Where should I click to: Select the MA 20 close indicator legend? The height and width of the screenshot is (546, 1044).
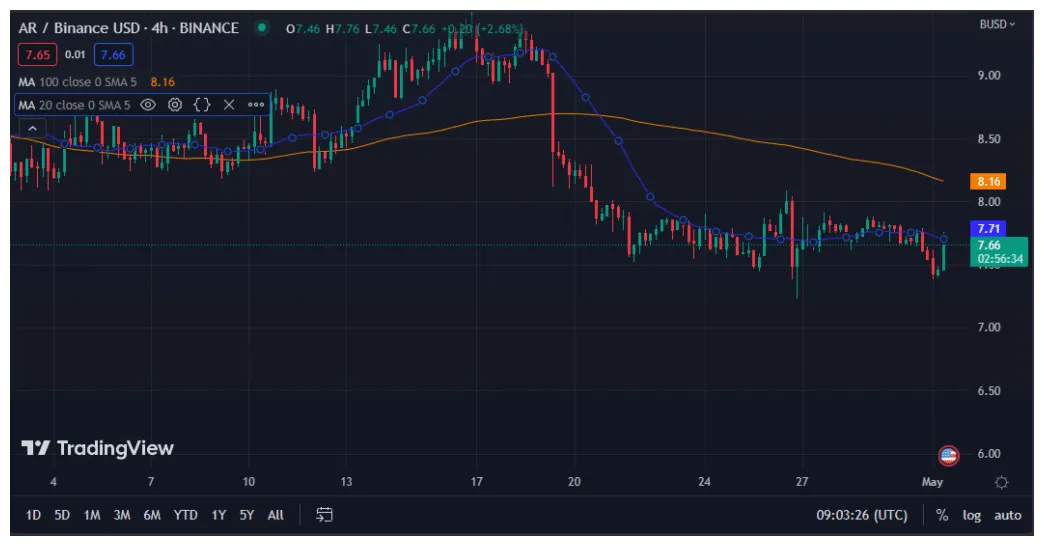click(x=74, y=105)
